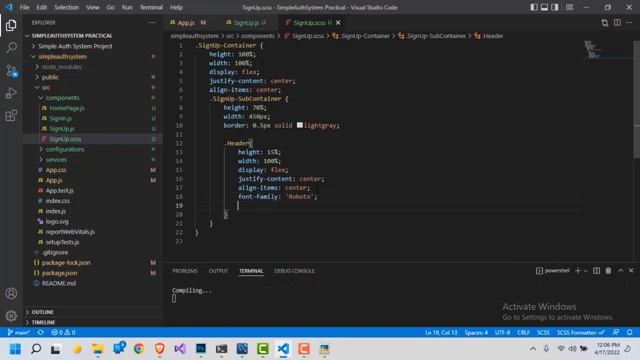Image resolution: width=640 pixels, height=360 pixels.
Task: Expand the TIMELINE section
Action: 43,322
